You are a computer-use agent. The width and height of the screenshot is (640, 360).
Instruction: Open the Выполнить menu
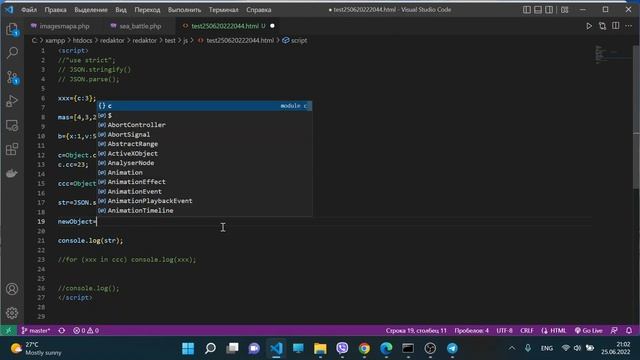click(184, 9)
